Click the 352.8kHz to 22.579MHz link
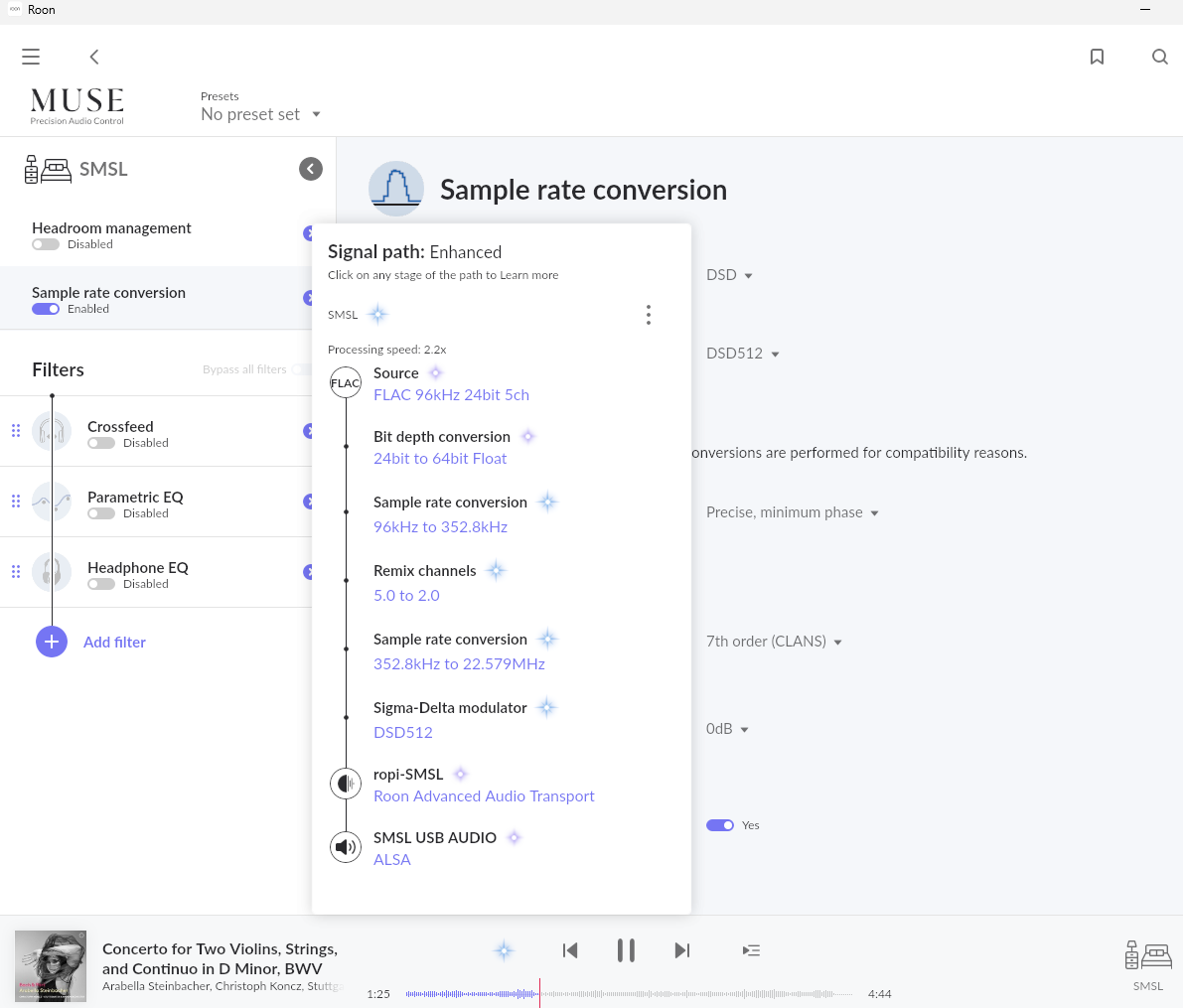The width and height of the screenshot is (1183, 1008). coord(460,664)
